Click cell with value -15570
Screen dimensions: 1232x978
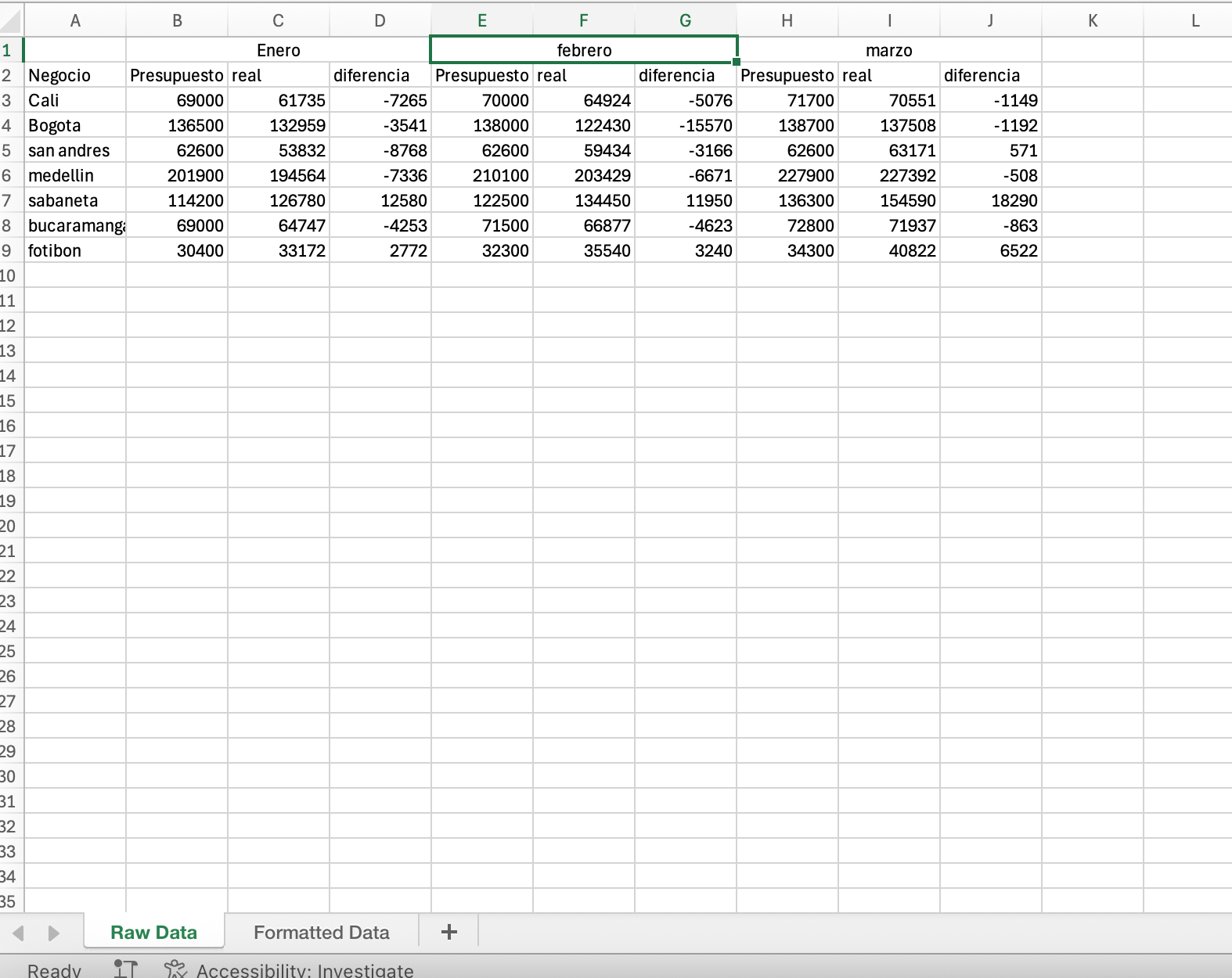[x=686, y=125]
